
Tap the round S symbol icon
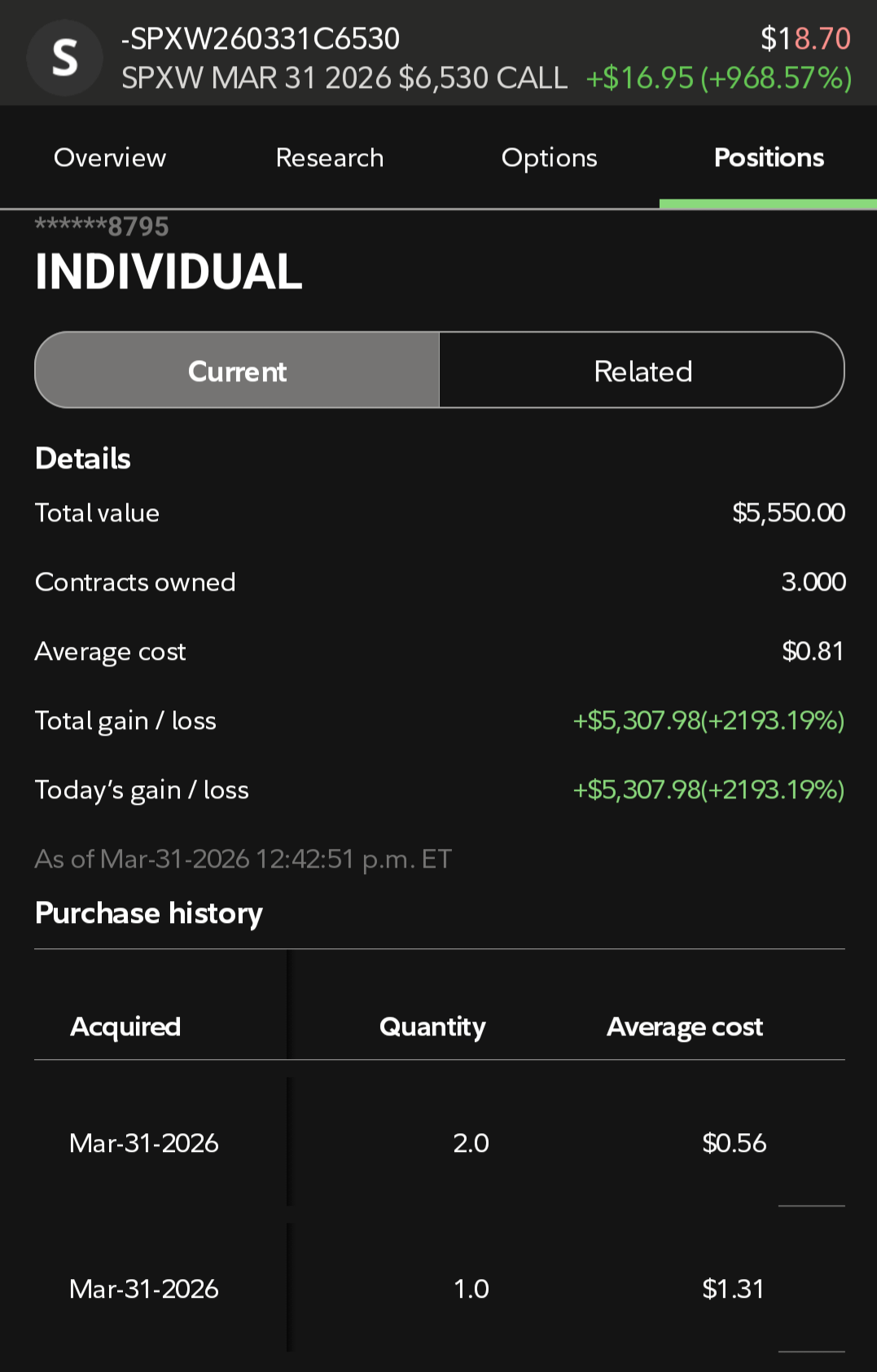point(64,58)
